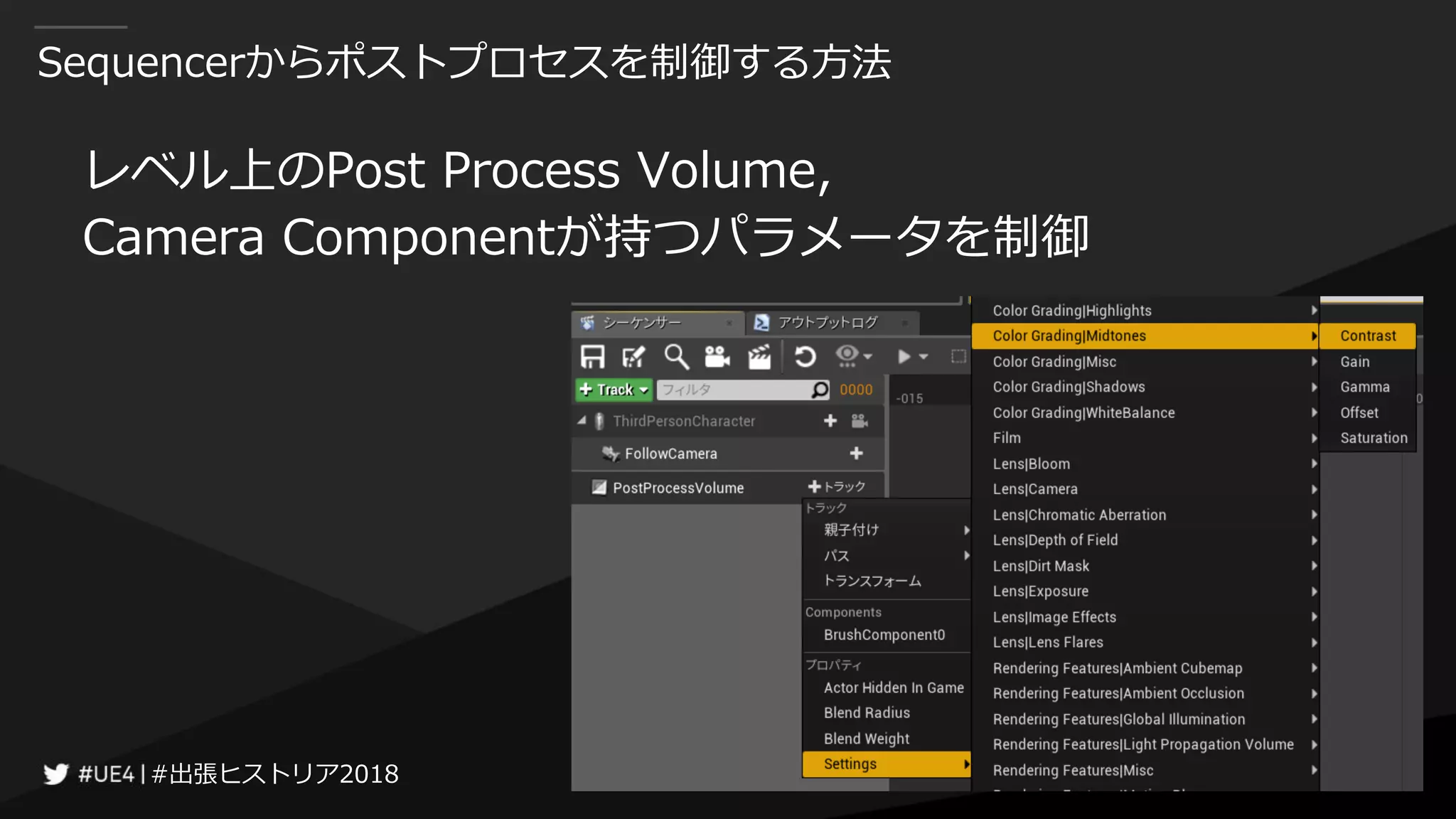Collapse the ThirdPersonCharacter tree row
The height and width of the screenshot is (819, 1456).
click(582, 421)
